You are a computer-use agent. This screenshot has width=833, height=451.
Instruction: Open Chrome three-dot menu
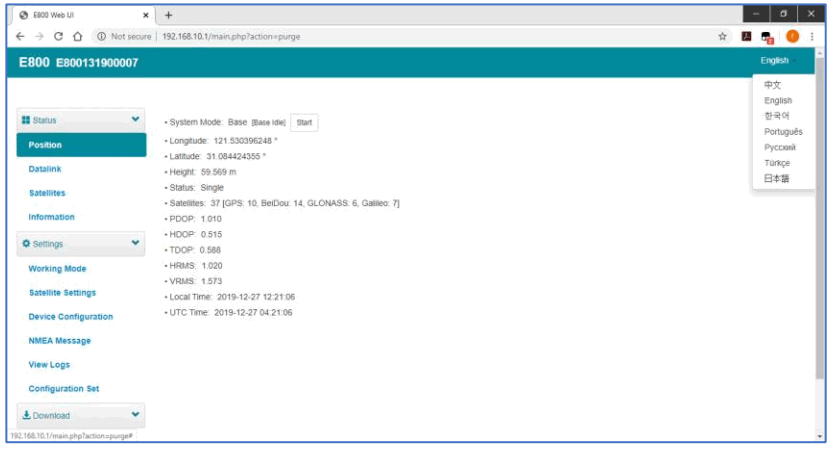coord(812,36)
